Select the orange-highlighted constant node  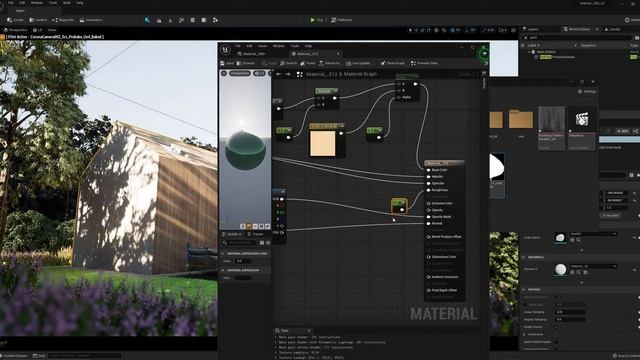(399, 206)
